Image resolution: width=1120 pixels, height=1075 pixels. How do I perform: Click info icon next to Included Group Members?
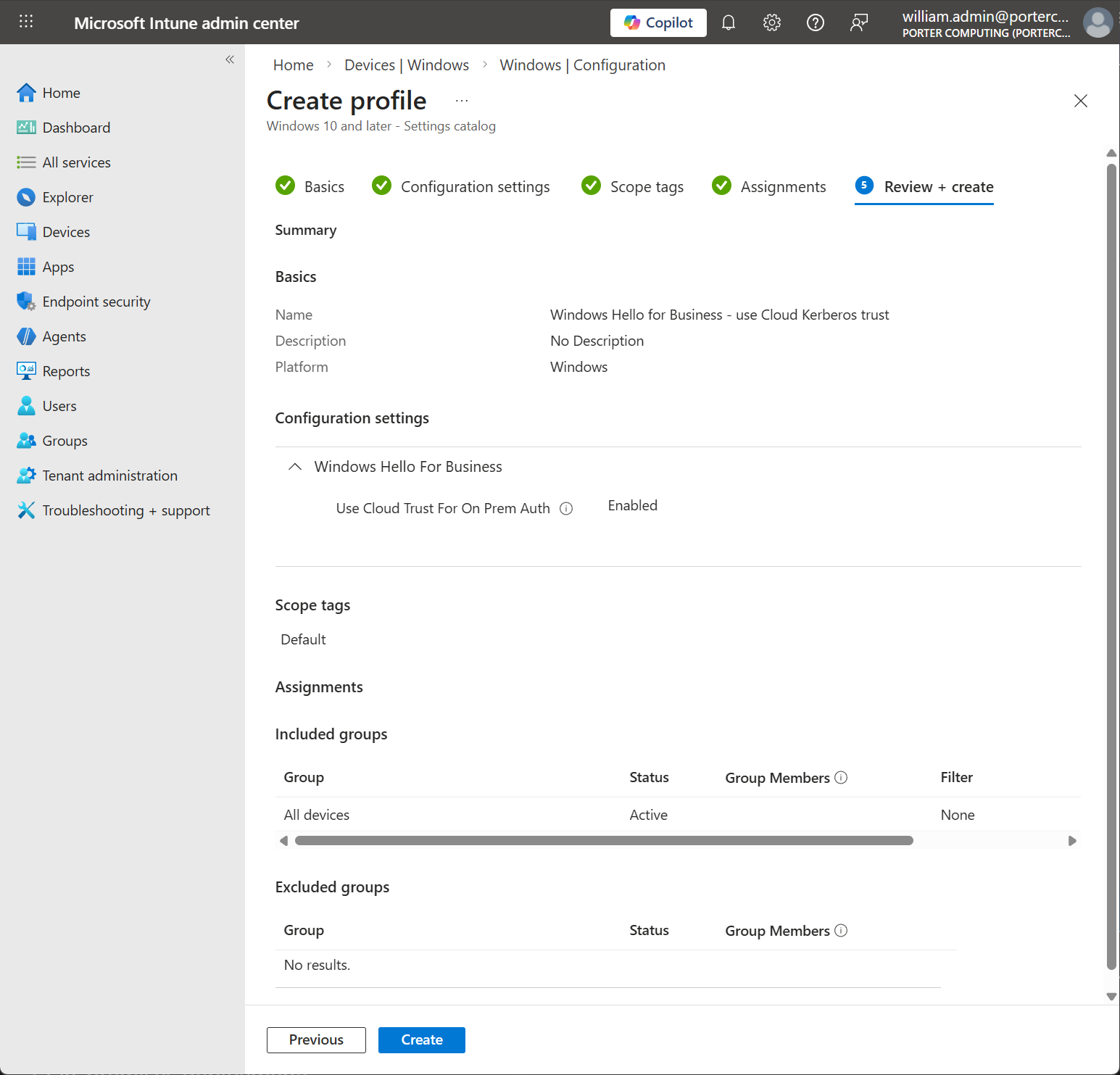pos(841,778)
